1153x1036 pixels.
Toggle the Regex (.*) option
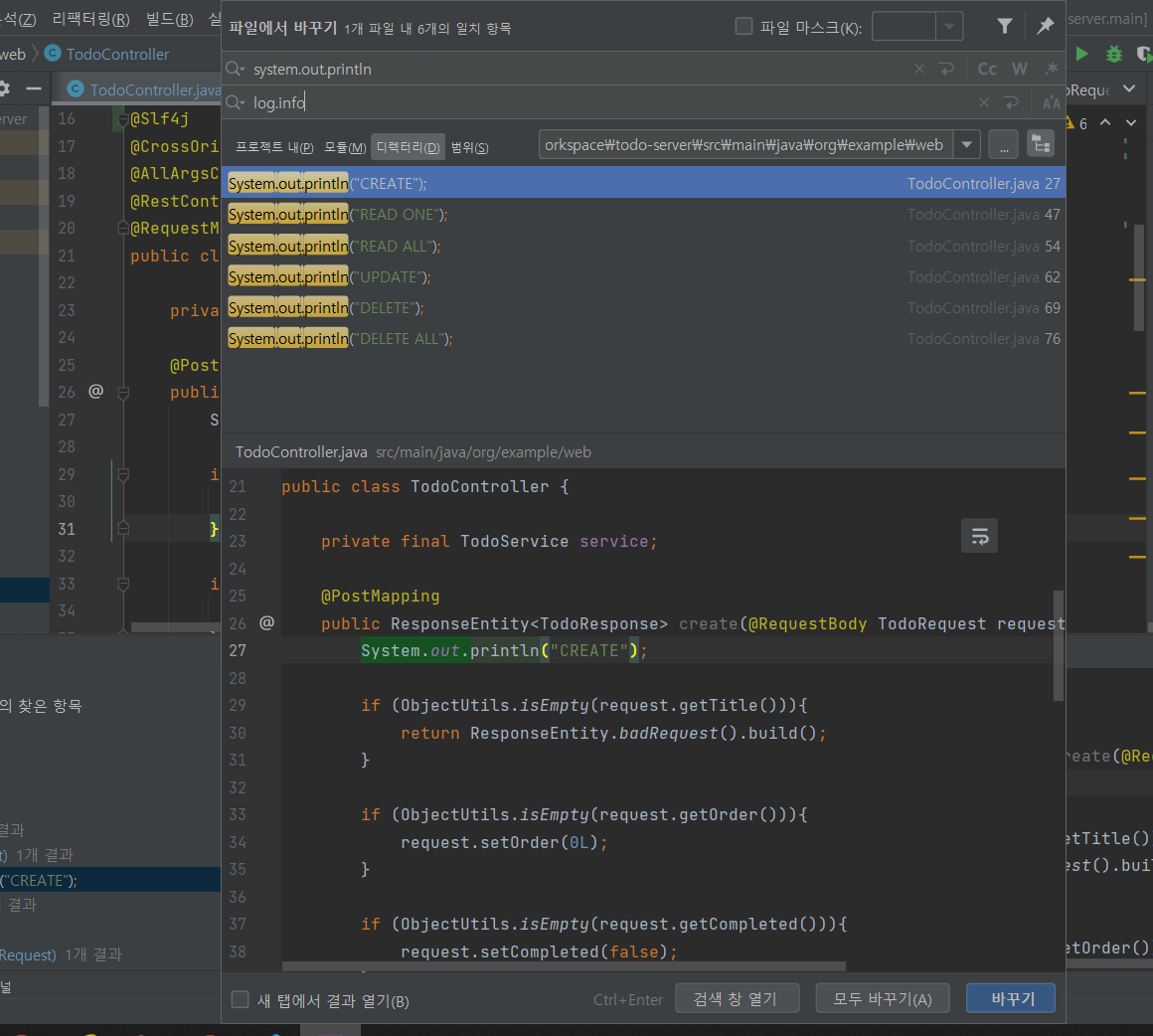click(x=1051, y=70)
